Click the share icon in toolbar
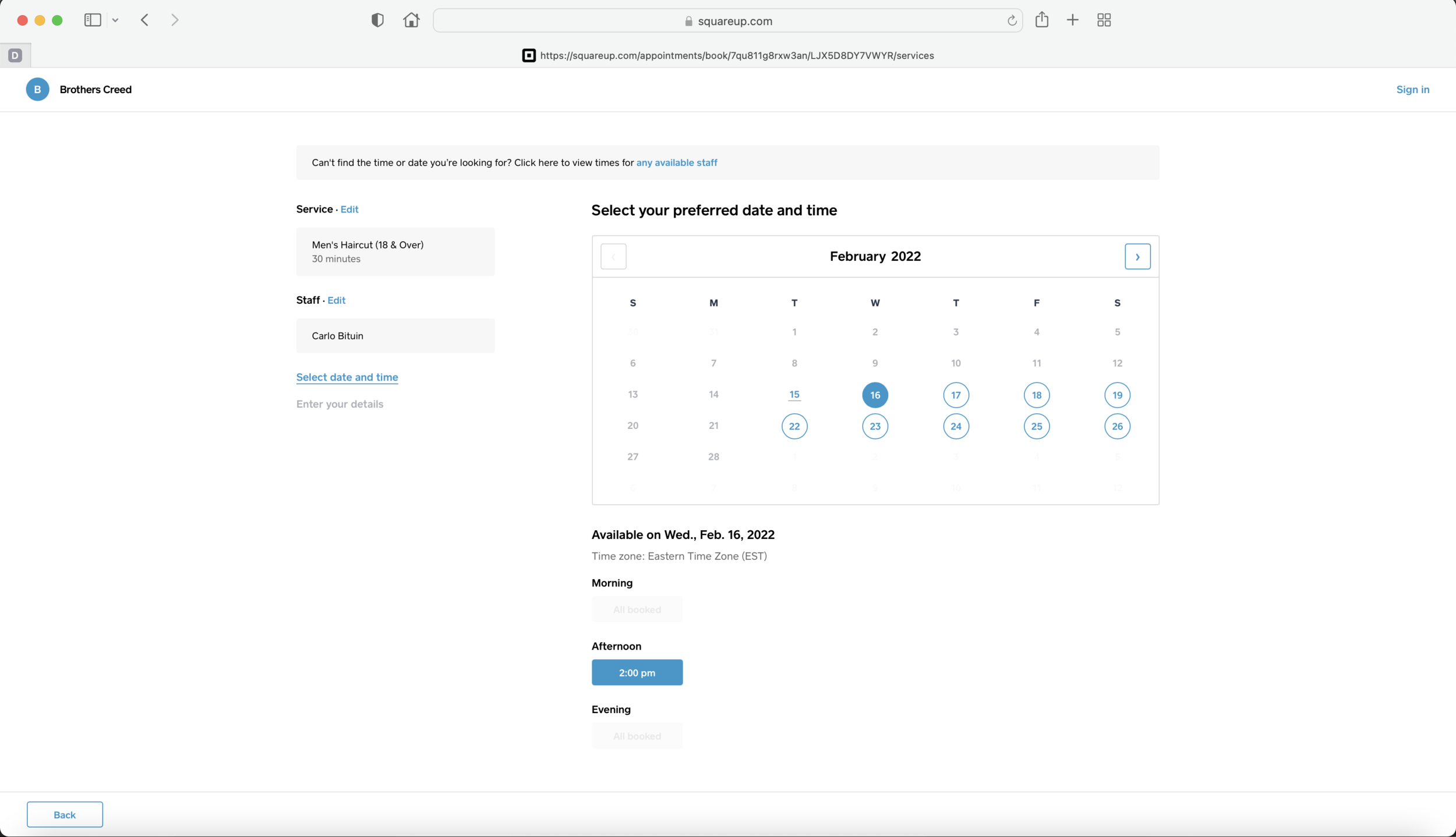The width and height of the screenshot is (1456, 837). coord(1042,20)
